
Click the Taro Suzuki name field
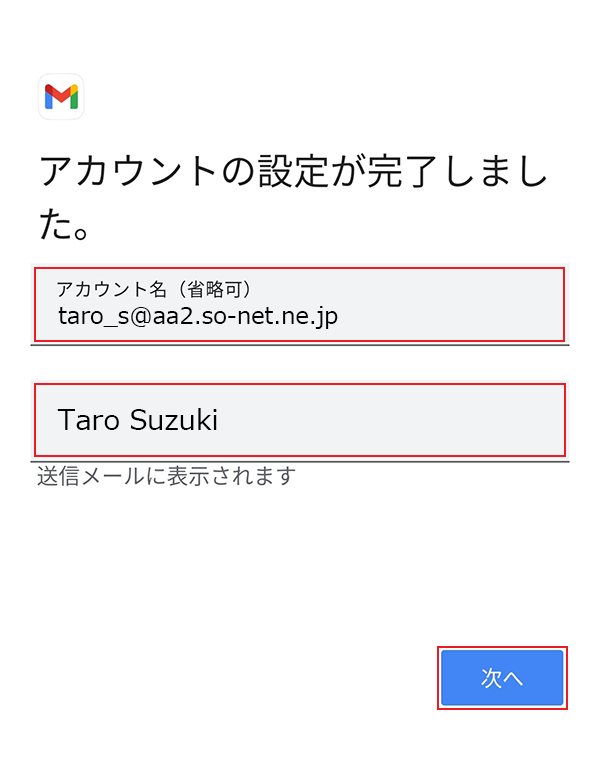click(300, 420)
